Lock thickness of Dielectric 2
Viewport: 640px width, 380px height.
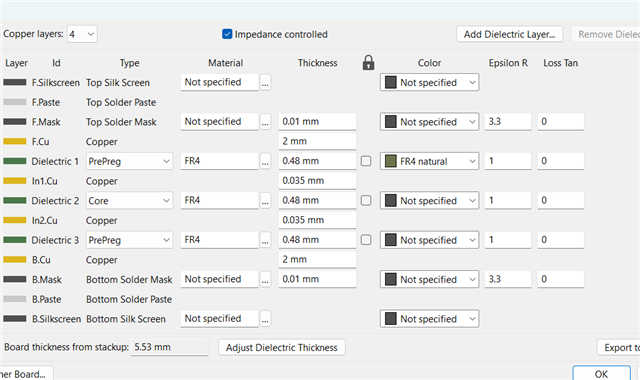(x=366, y=200)
